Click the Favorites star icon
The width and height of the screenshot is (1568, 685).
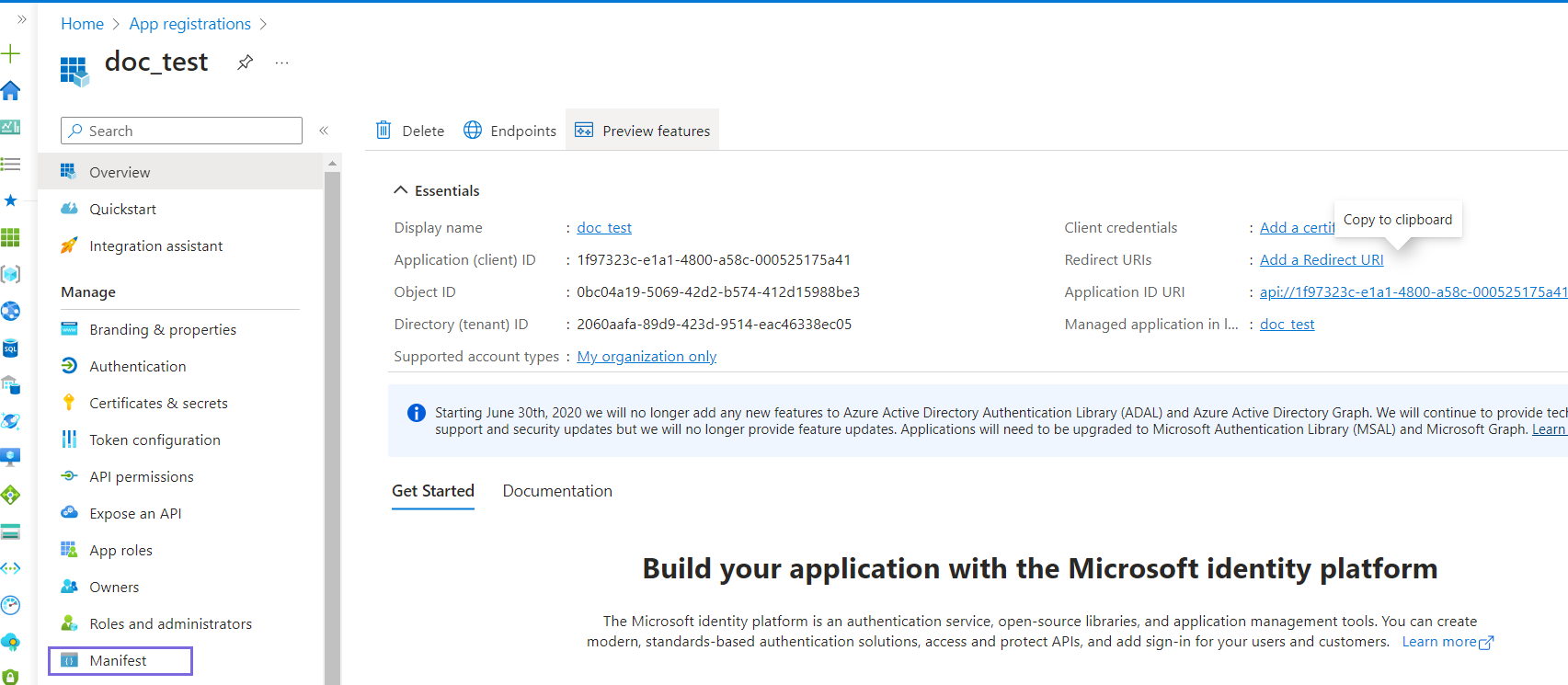tap(10, 200)
